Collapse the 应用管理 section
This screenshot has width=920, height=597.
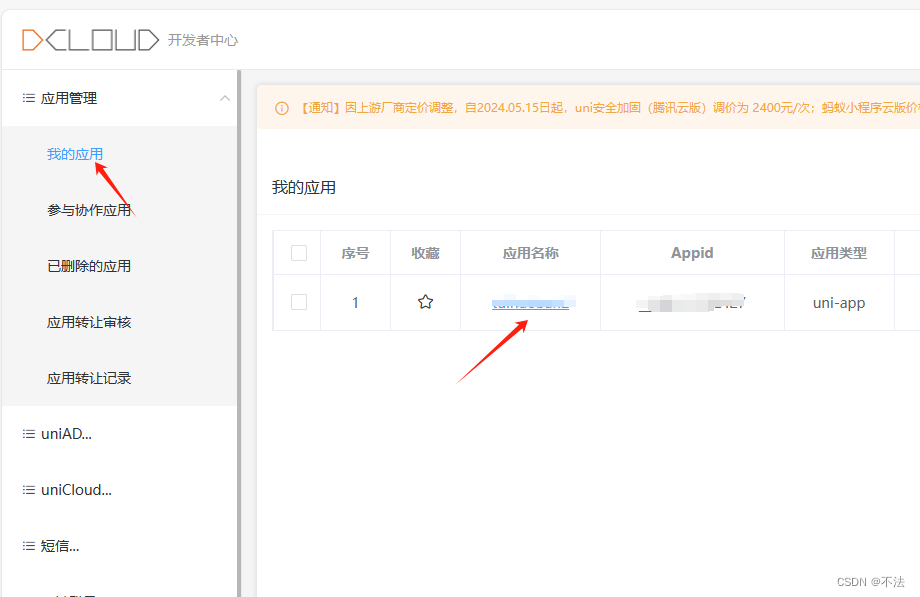[x=227, y=97]
